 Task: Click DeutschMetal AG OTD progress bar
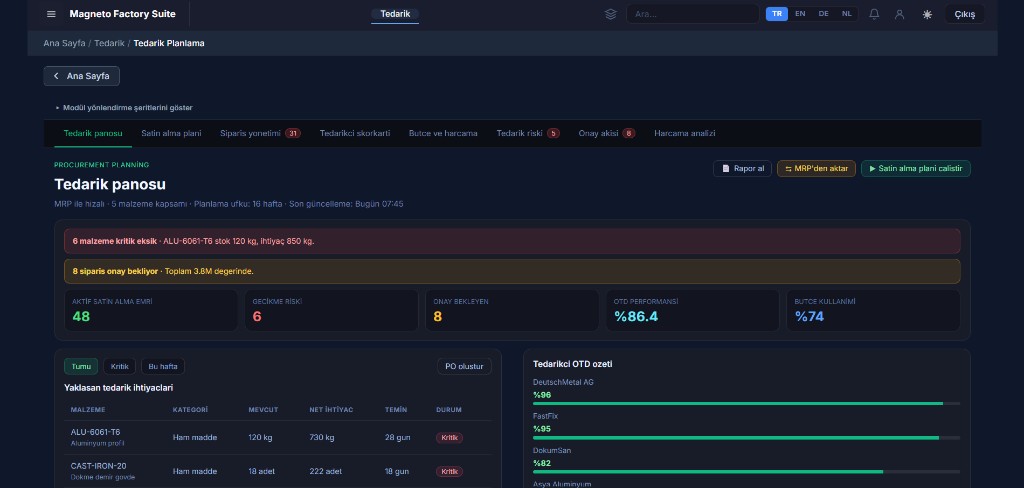(x=746, y=403)
